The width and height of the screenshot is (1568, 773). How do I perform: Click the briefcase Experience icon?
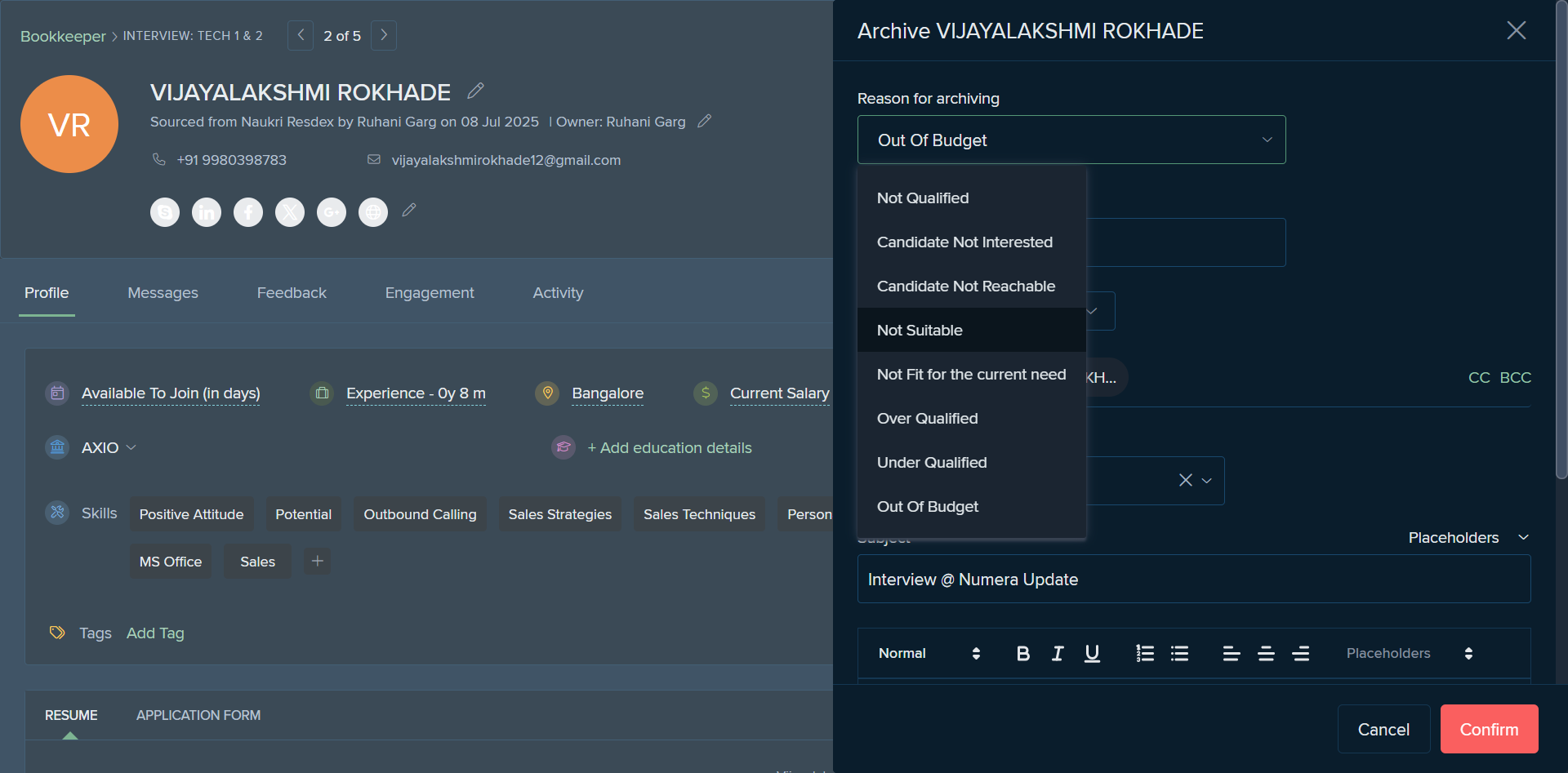point(323,393)
